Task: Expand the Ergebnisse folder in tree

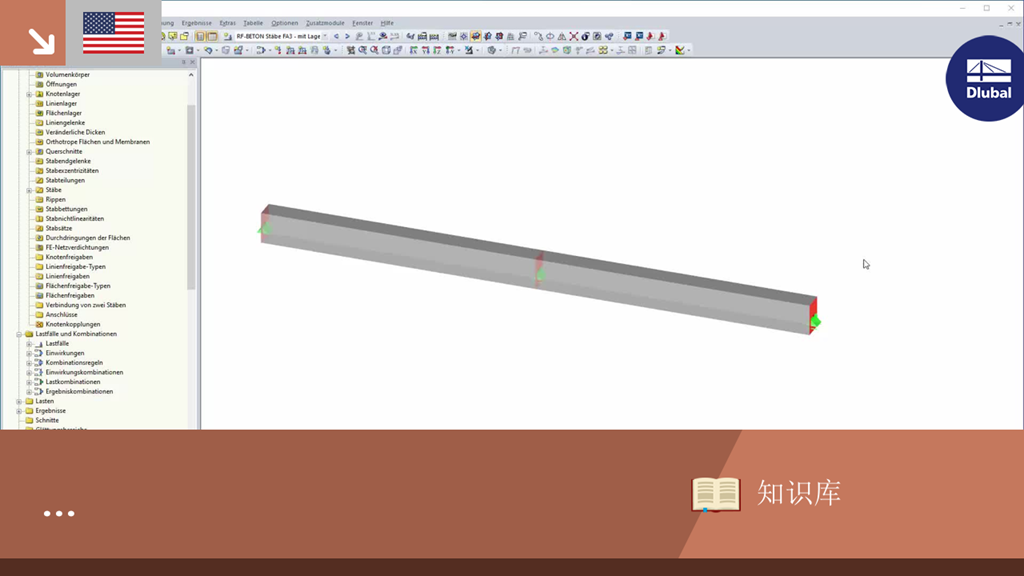Action: 19,411
